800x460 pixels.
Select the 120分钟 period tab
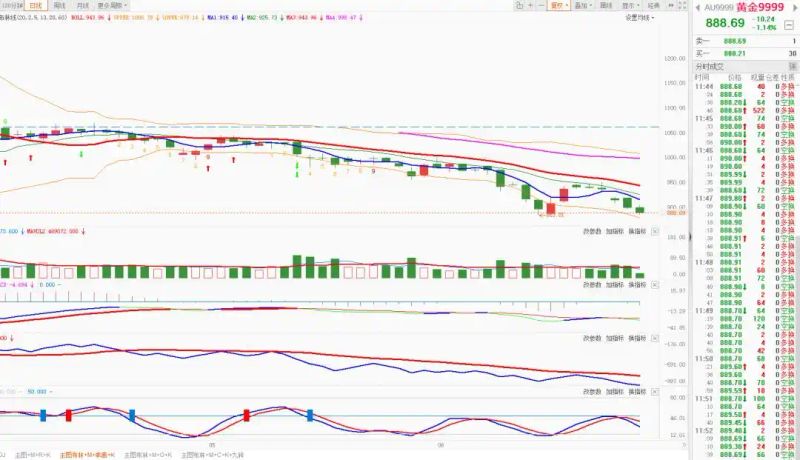(x=12, y=6)
